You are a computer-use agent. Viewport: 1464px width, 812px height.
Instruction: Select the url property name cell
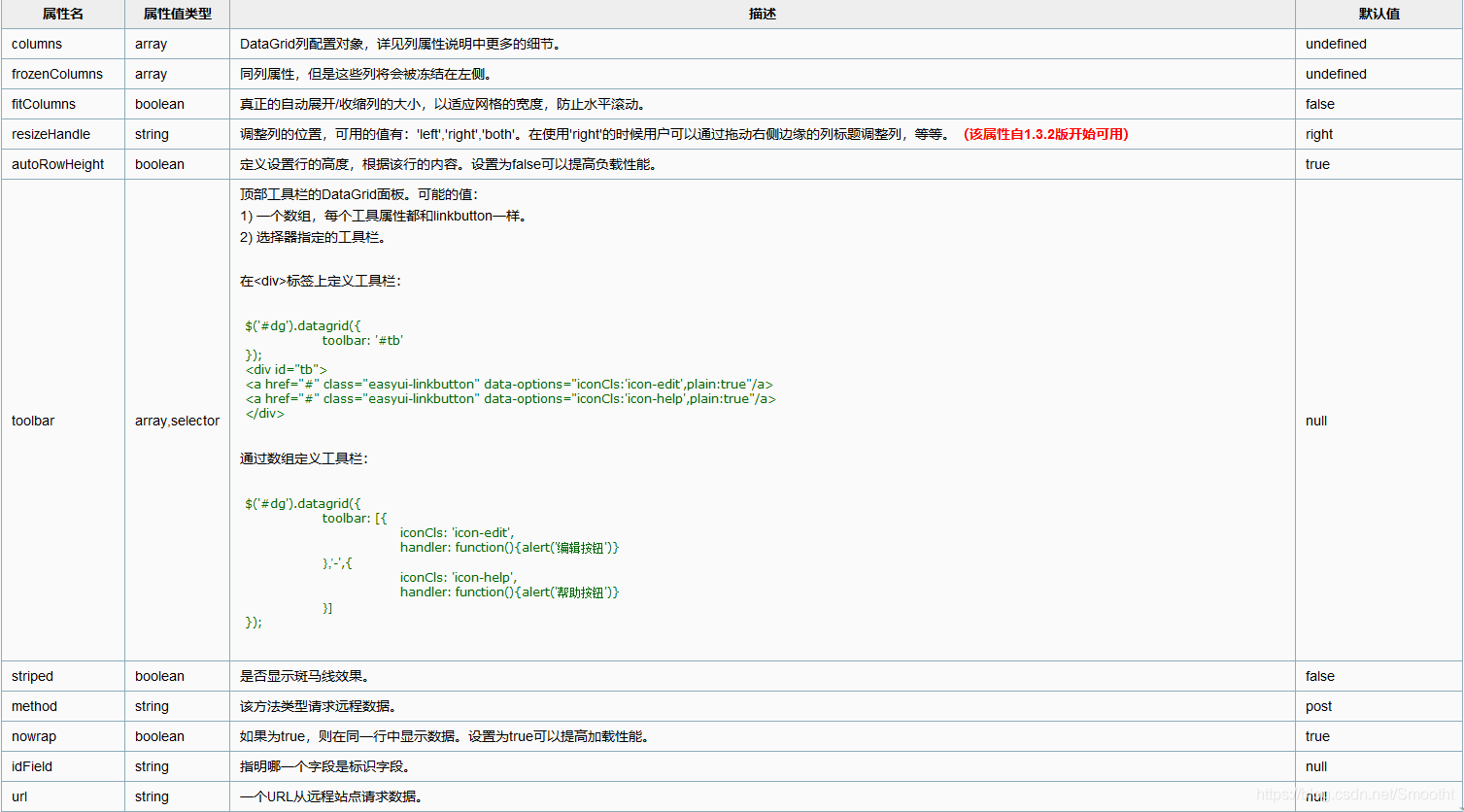tap(63, 796)
